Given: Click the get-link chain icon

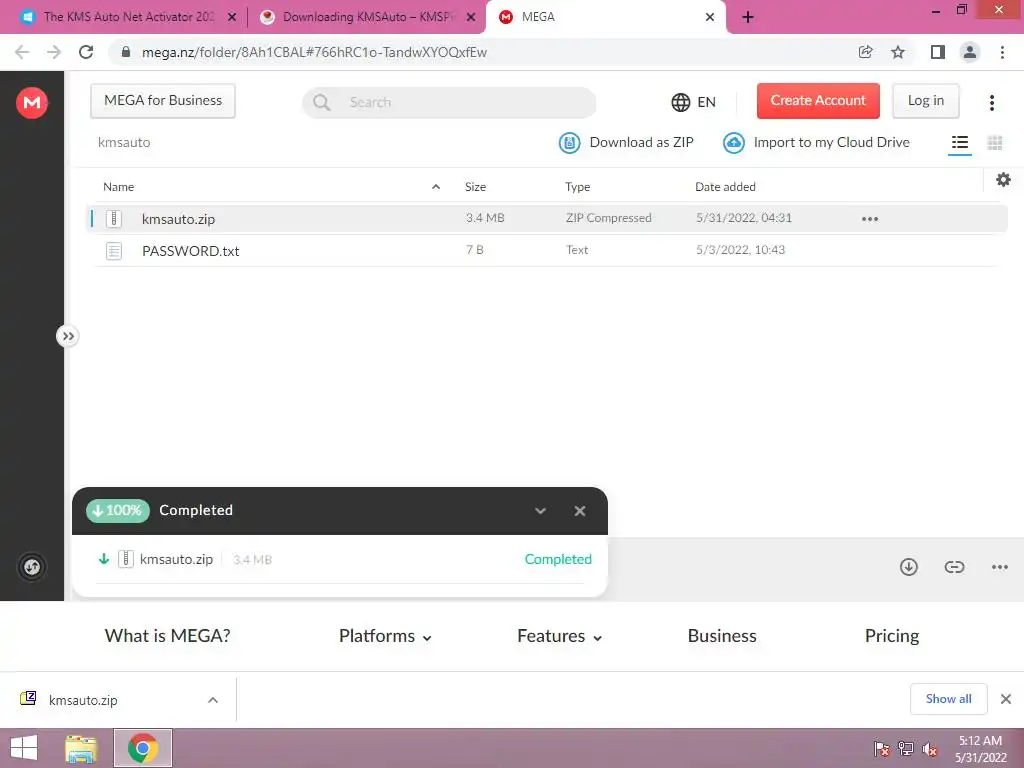Looking at the screenshot, I should [954, 566].
